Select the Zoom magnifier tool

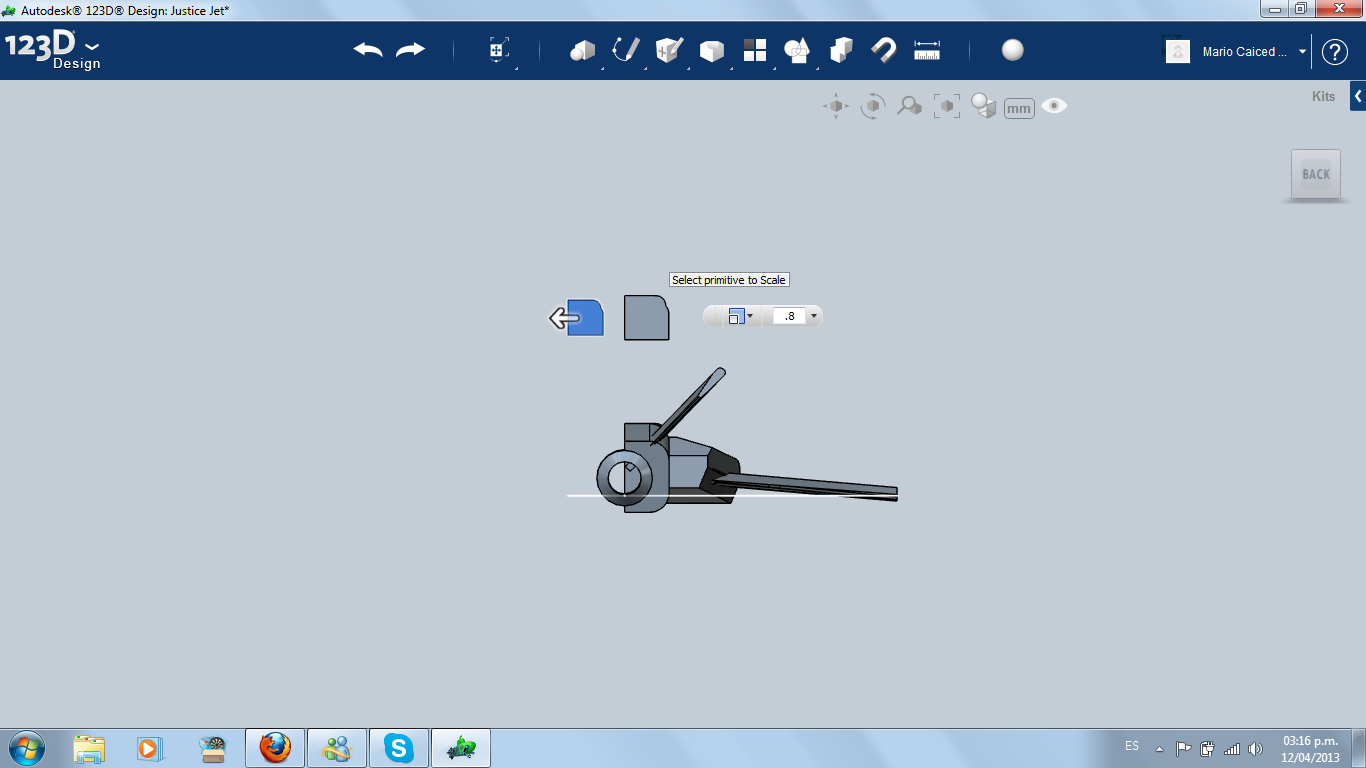[x=909, y=106]
